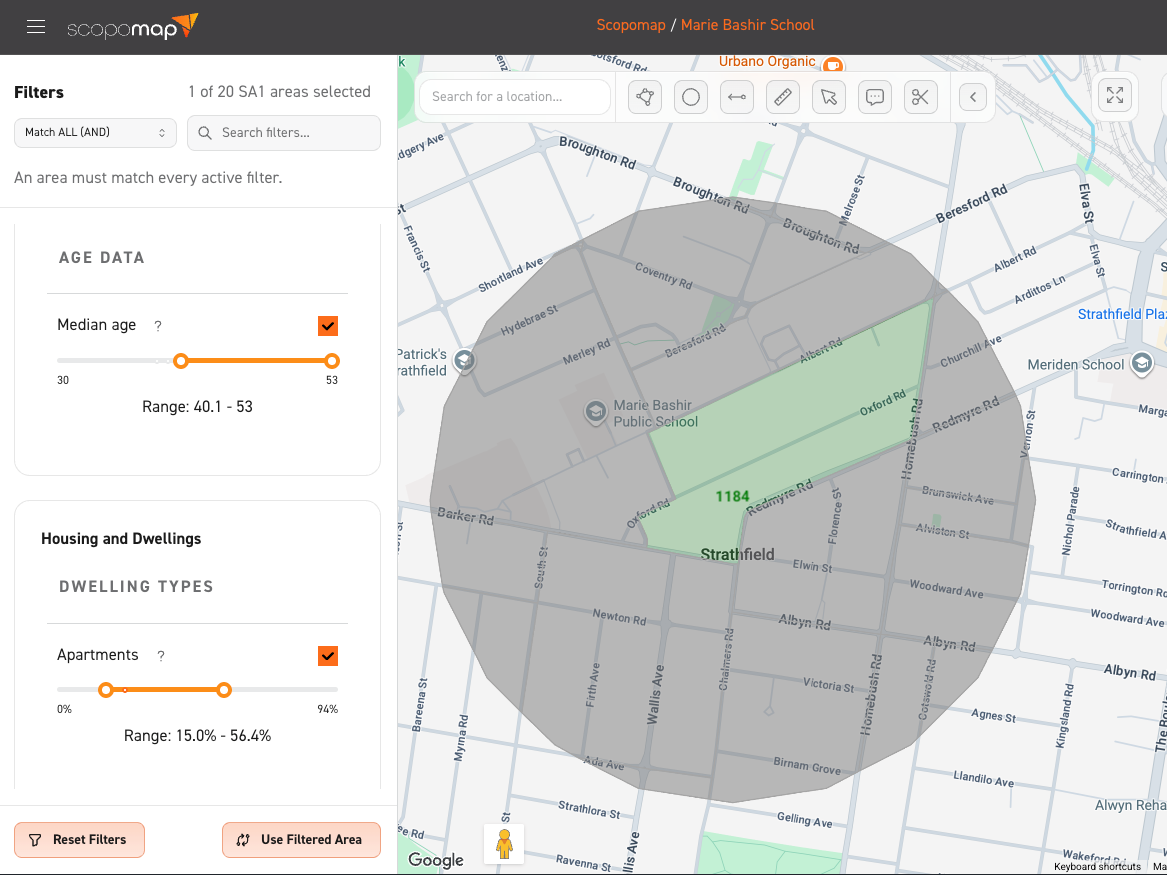Viewport: 1167px width, 875px height.
Task: Click the Meriden School map marker
Action: click(1141, 364)
